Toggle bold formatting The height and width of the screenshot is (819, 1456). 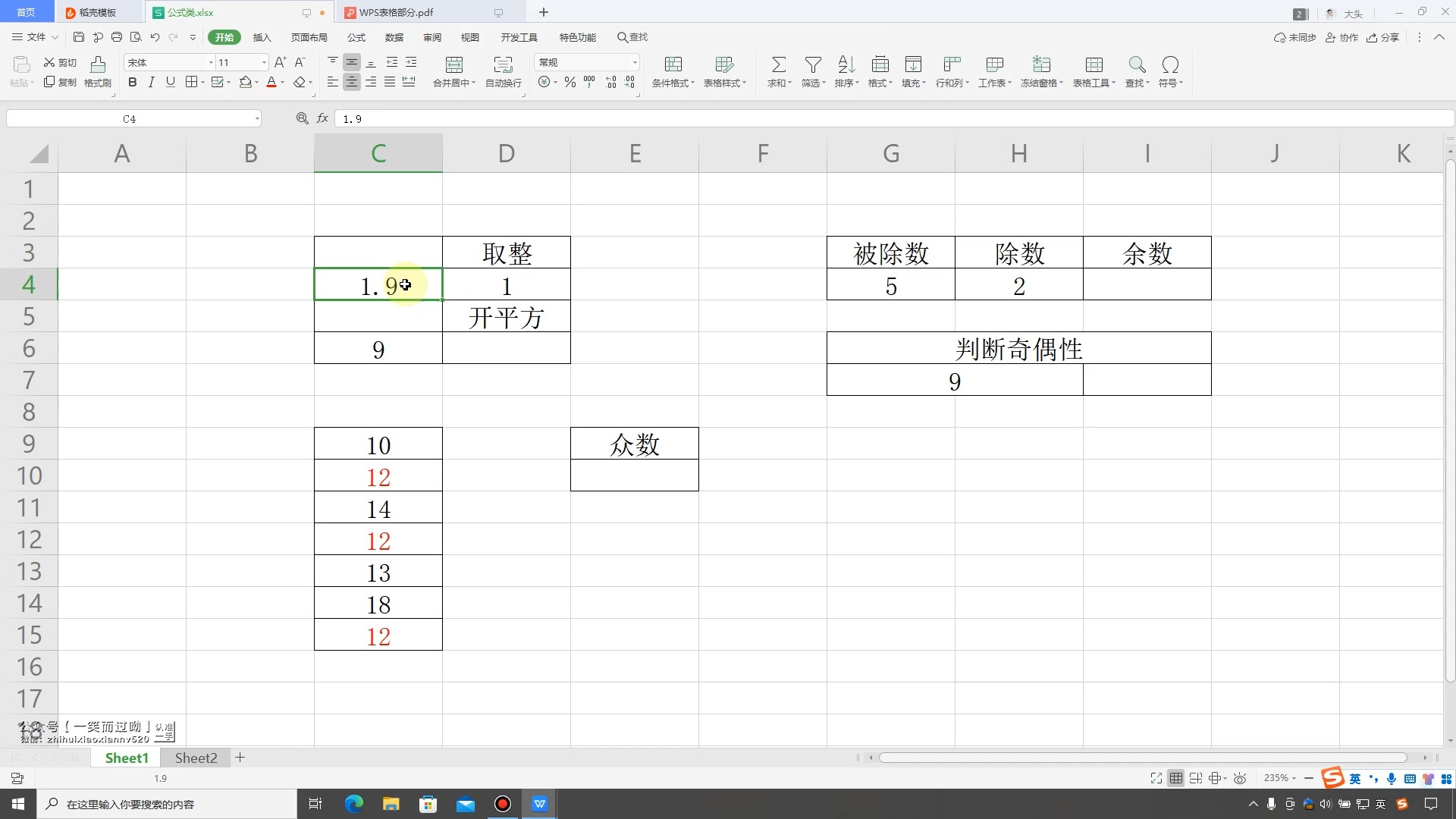[133, 82]
